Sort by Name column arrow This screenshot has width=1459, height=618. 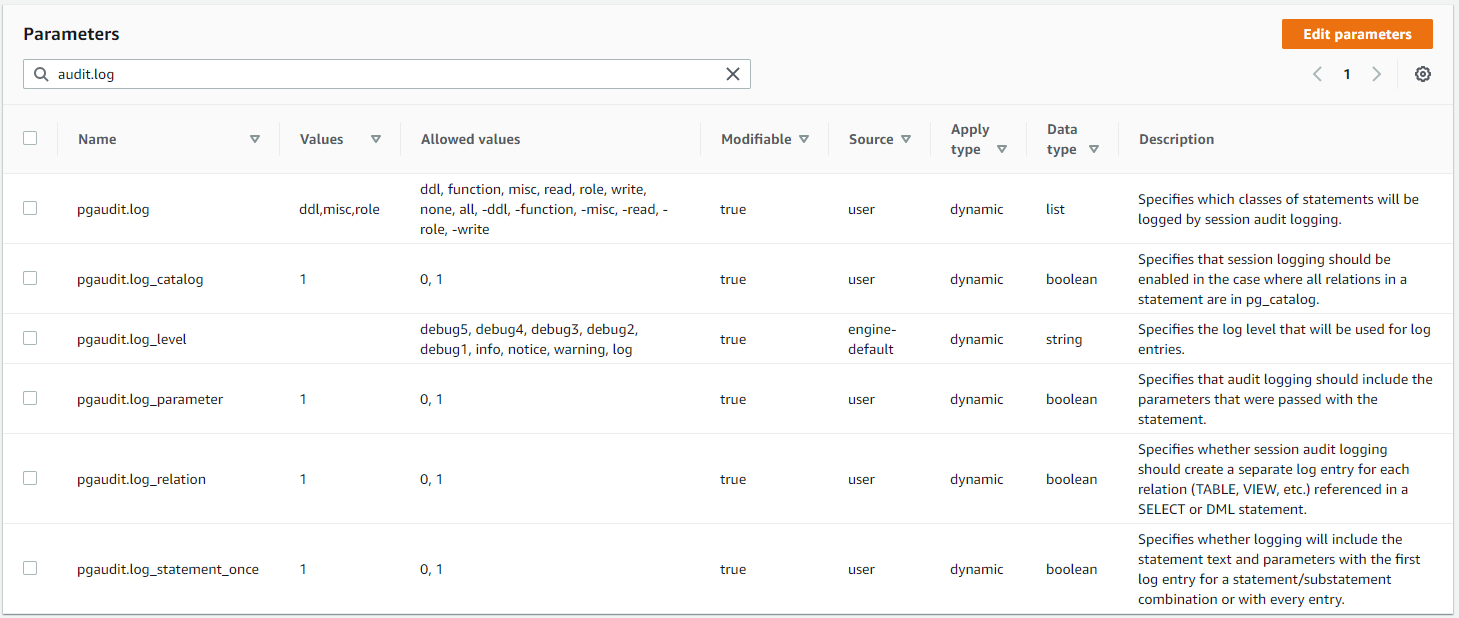point(255,139)
